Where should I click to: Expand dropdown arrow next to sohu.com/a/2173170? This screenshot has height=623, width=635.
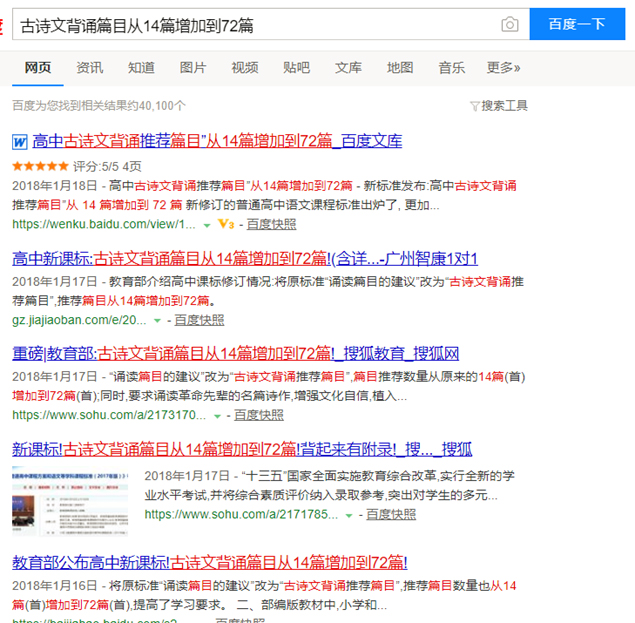pyautogui.click(x=217, y=416)
